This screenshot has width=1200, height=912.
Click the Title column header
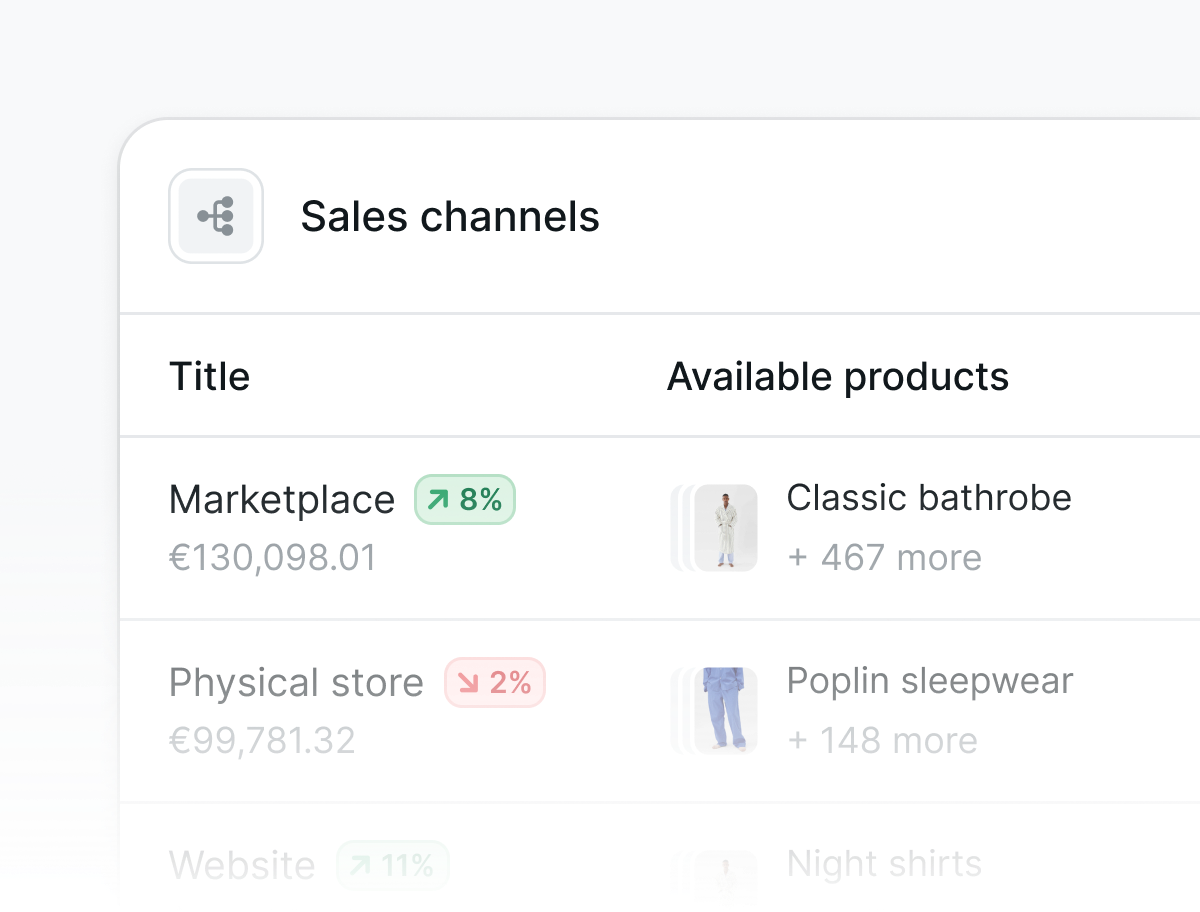pyautogui.click(x=210, y=377)
